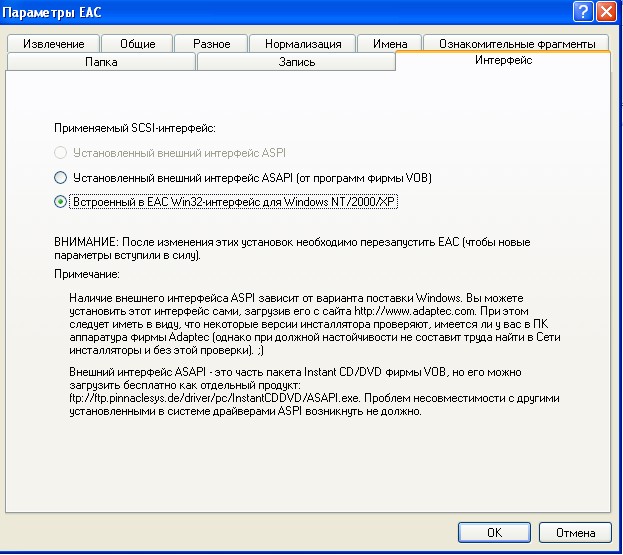The width and height of the screenshot is (623, 555).
Task: Open the Общие tab
Action: tap(137, 44)
